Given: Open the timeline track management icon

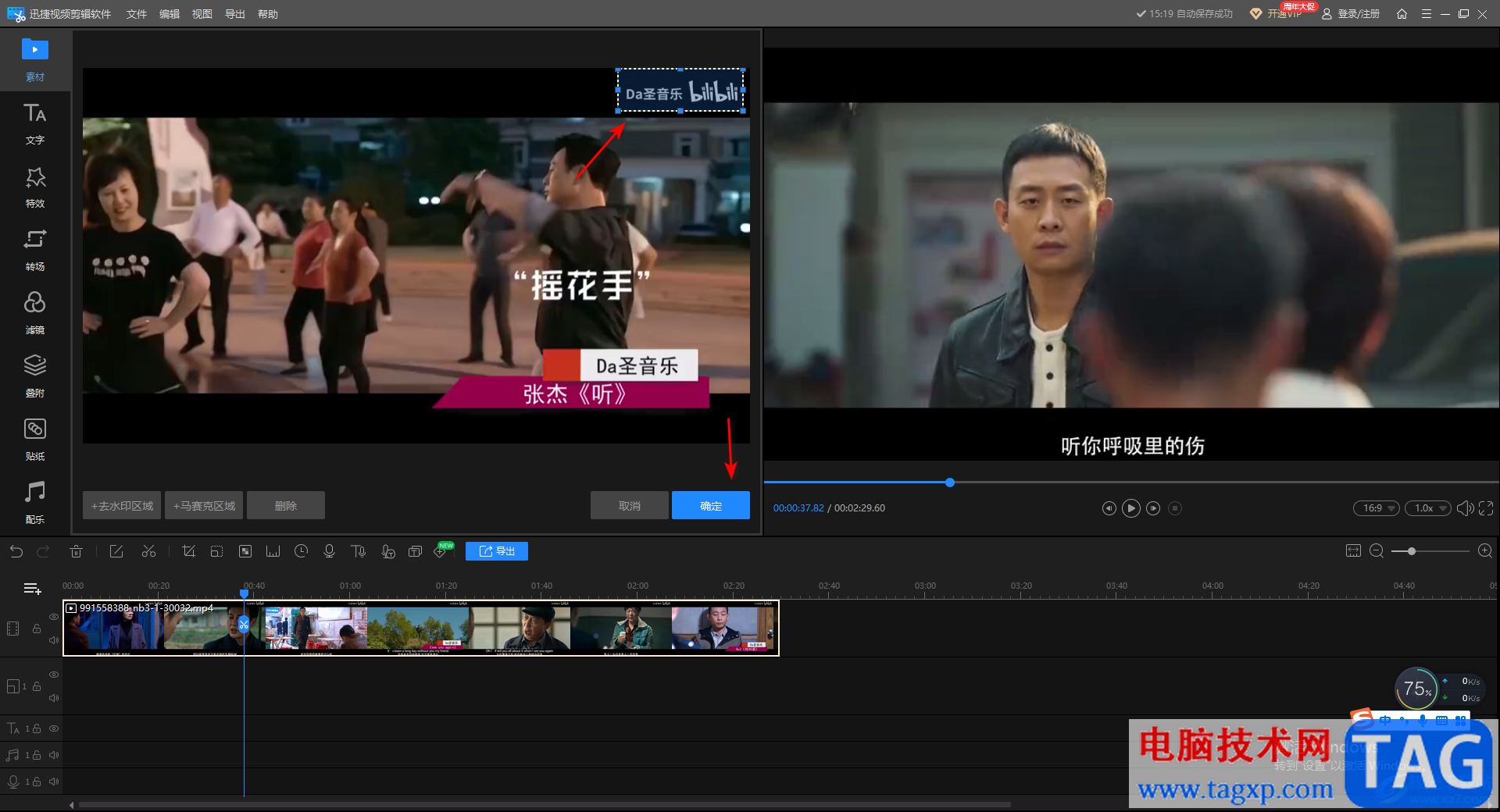Looking at the screenshot, I should click(32, 589).
